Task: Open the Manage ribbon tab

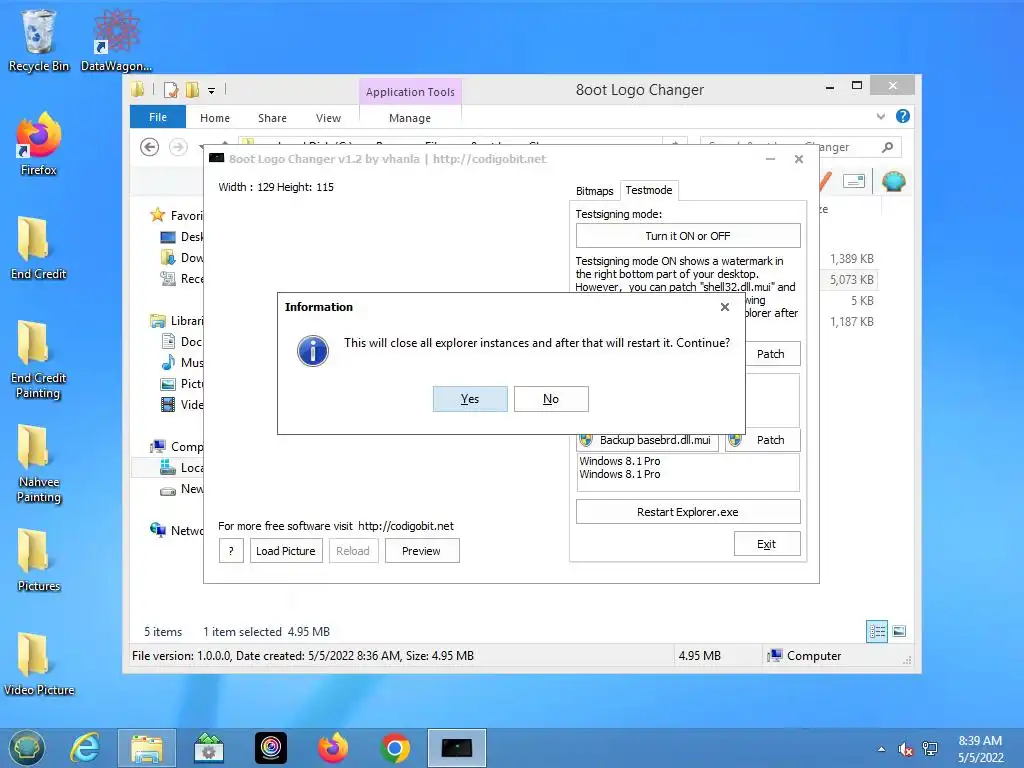Action: [410, 118]
